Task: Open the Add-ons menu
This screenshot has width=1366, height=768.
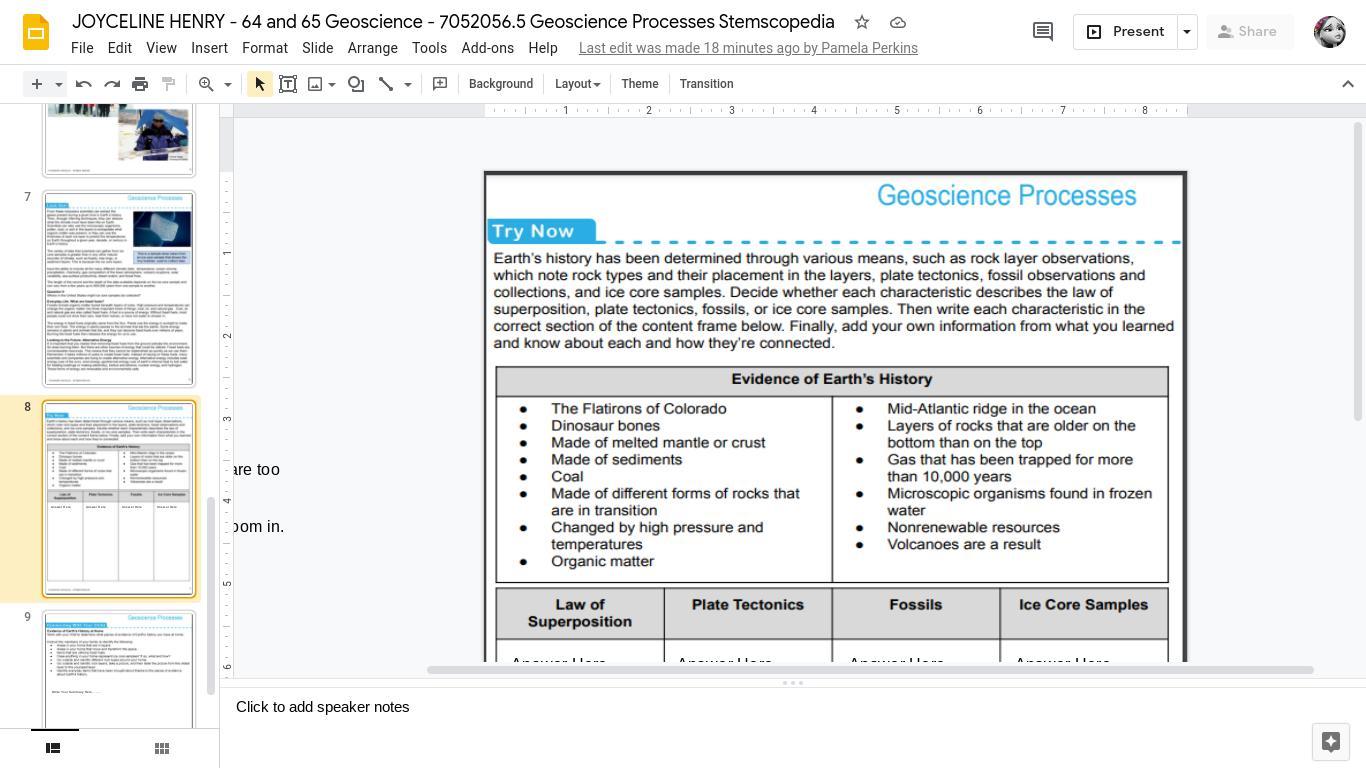Action: click(x=488, y=48)
